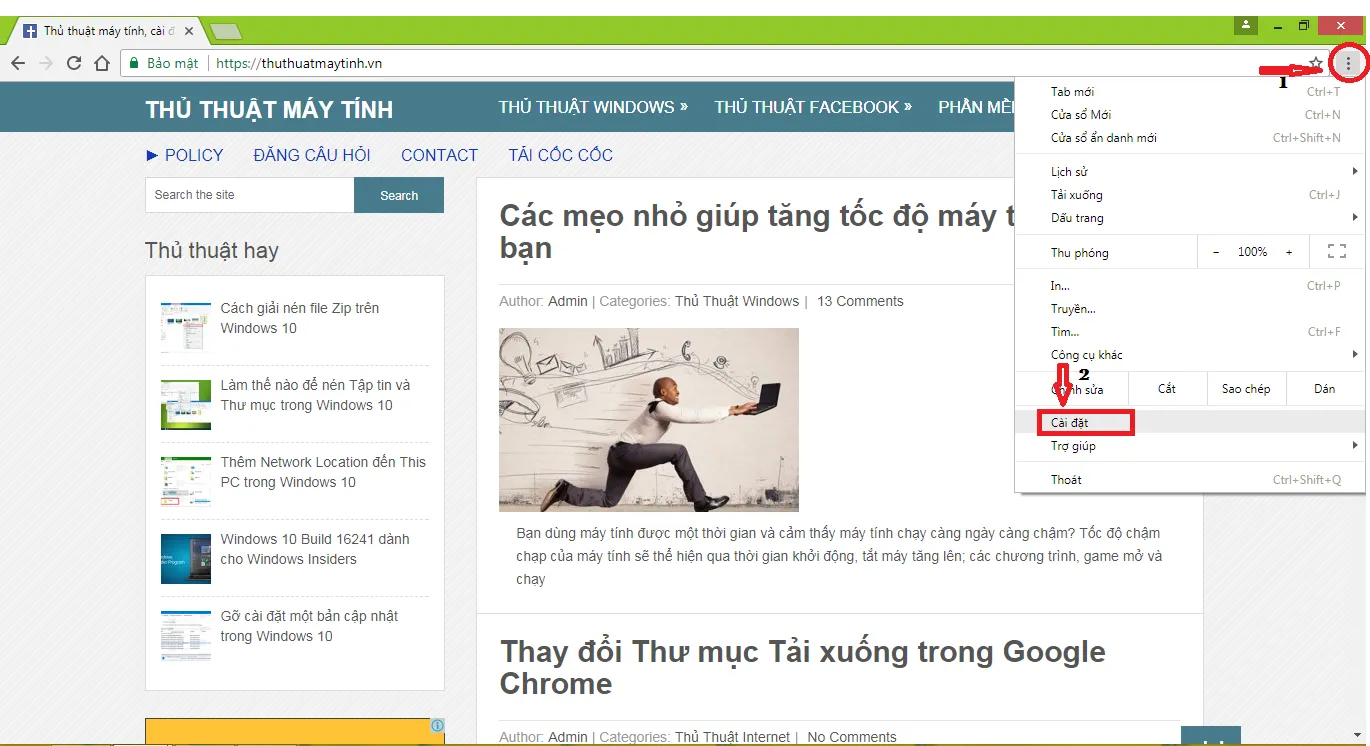
Task: Open thumbnail of Windows 10 Build 16241
Action: (x=186, y=558)
